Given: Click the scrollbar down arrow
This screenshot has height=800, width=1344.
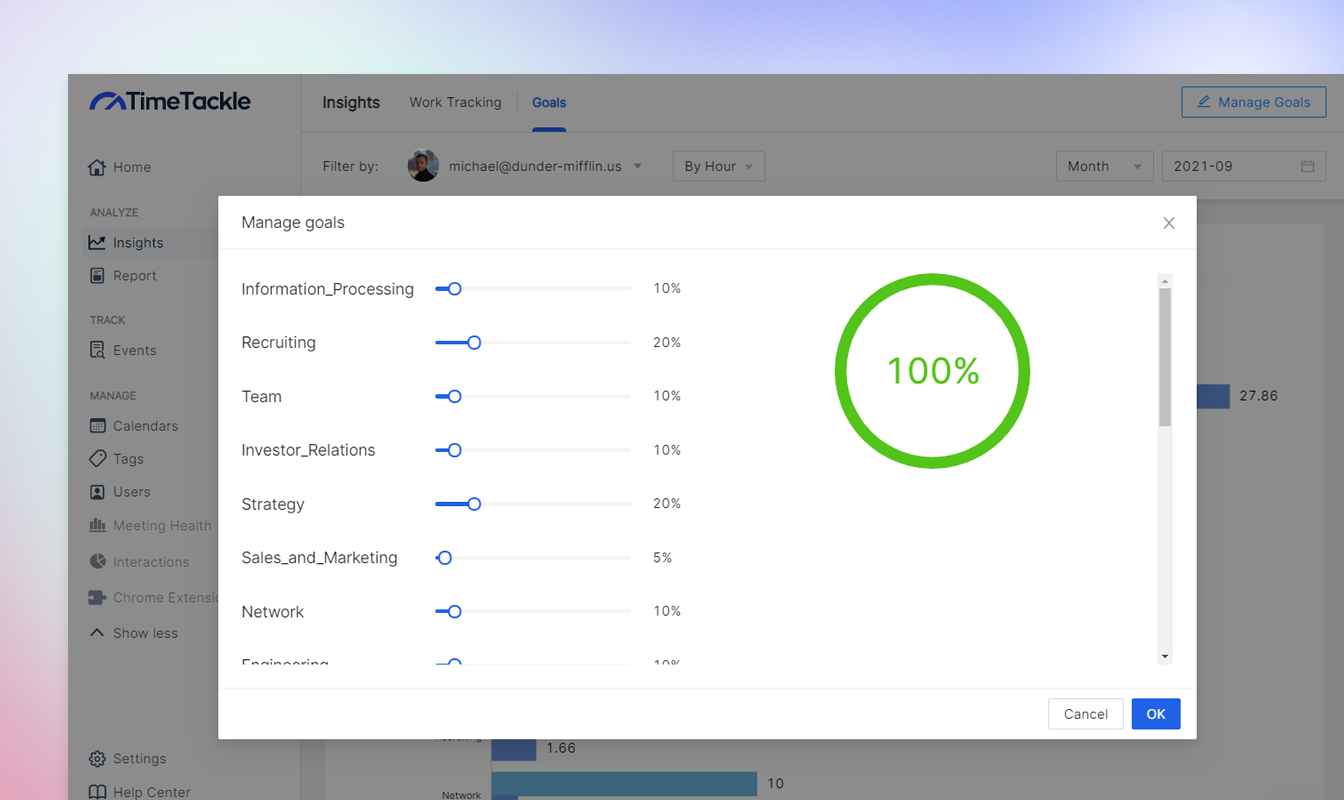Looking at the screenshot, I should click(x=1165, y=656).
